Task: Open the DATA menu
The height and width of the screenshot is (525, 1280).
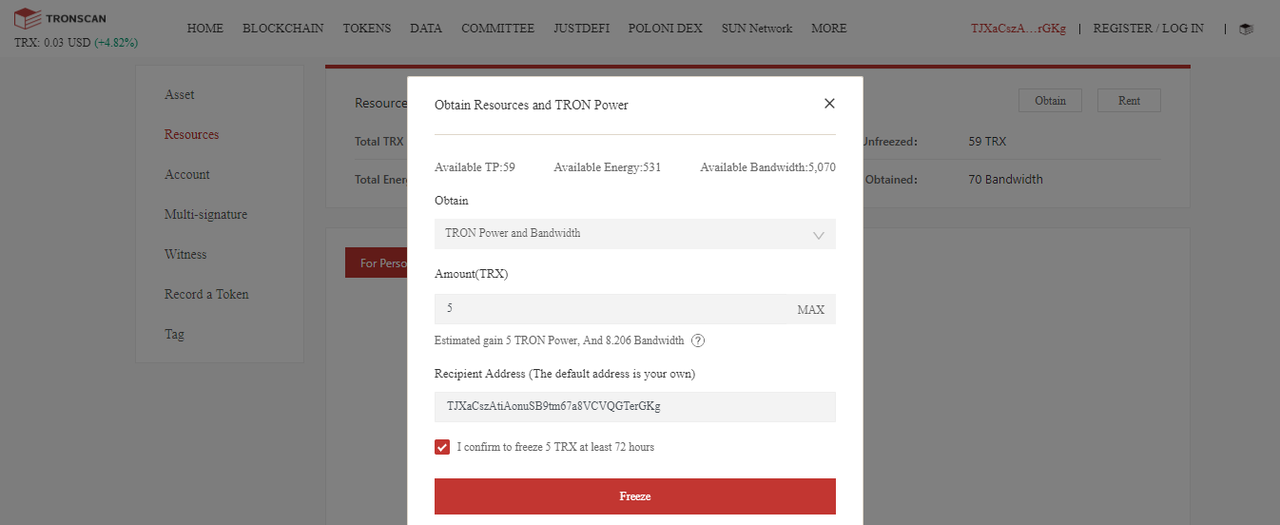Action: coord(426,29)
